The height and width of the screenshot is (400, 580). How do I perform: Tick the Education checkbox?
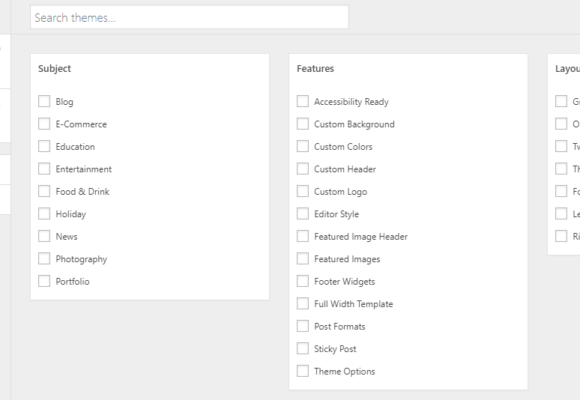click(44, 146)
